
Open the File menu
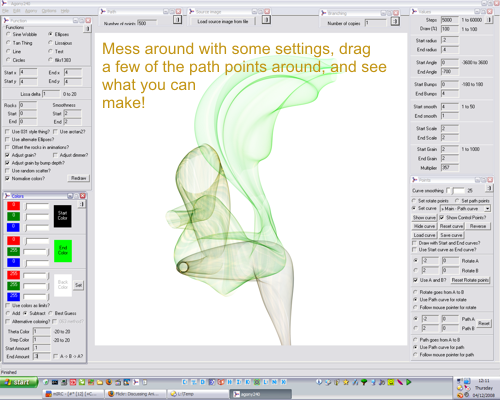point(5,11)
